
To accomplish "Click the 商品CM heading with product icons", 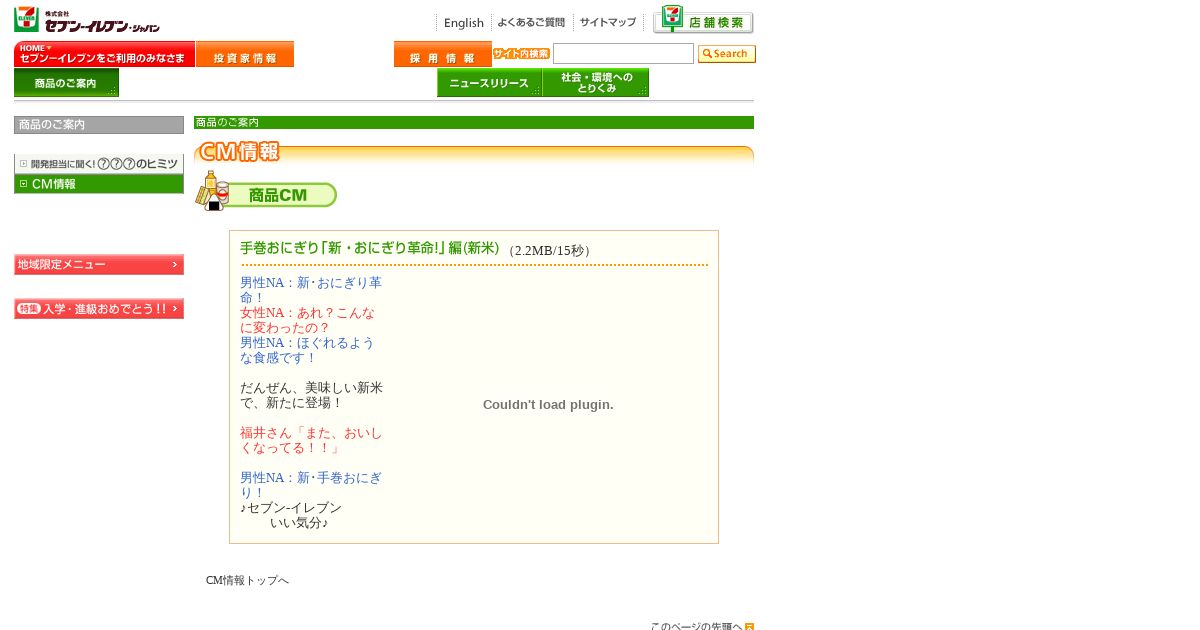I will coord(266,191).
